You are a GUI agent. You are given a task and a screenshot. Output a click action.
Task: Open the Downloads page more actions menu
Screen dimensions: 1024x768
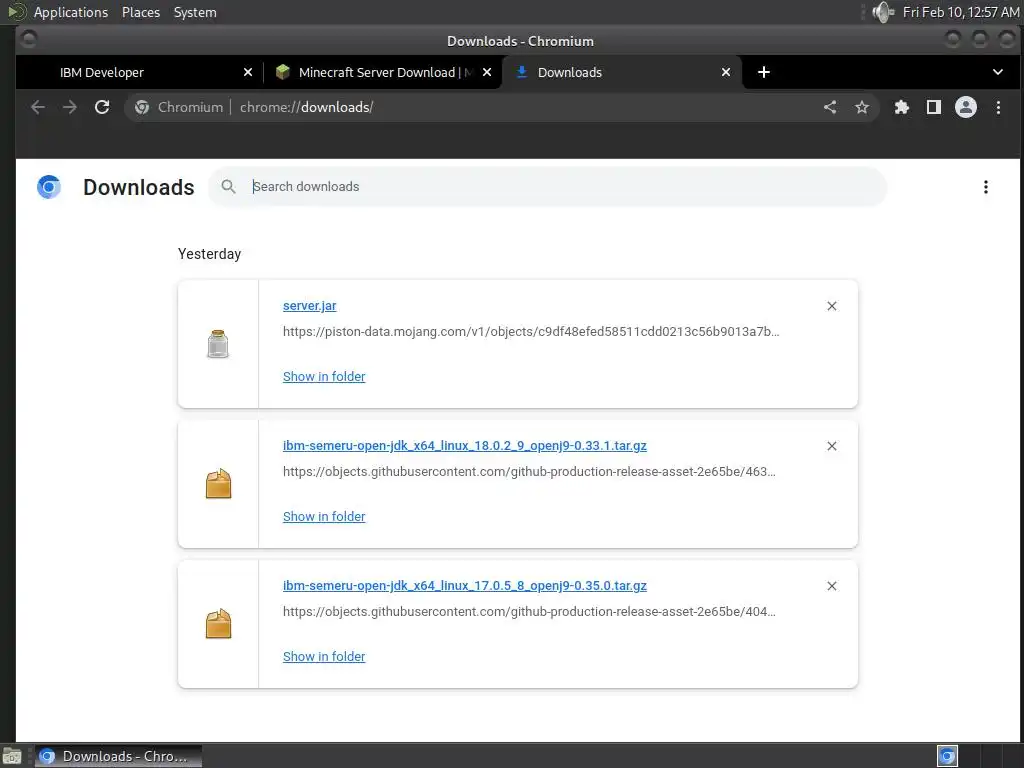pyautogui.click(x=985, y=187)
